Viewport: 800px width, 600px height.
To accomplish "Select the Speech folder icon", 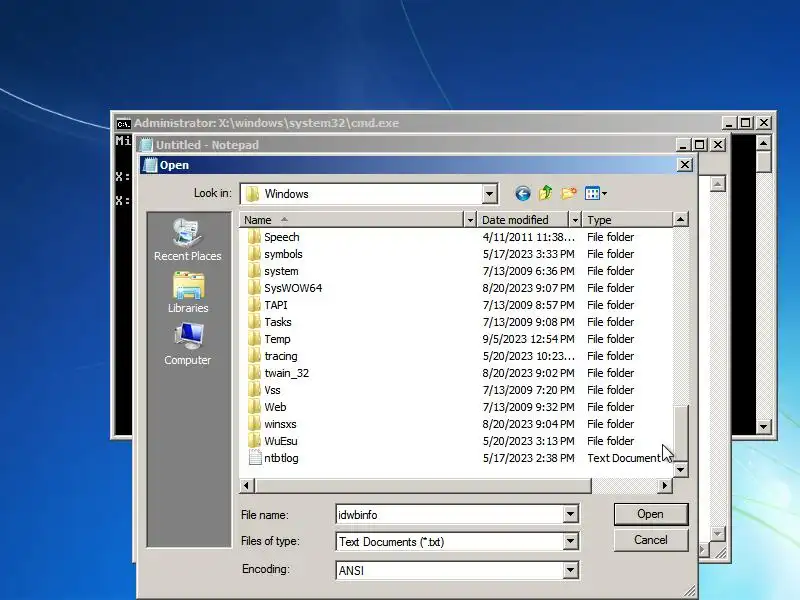I will tap(254, 237).
